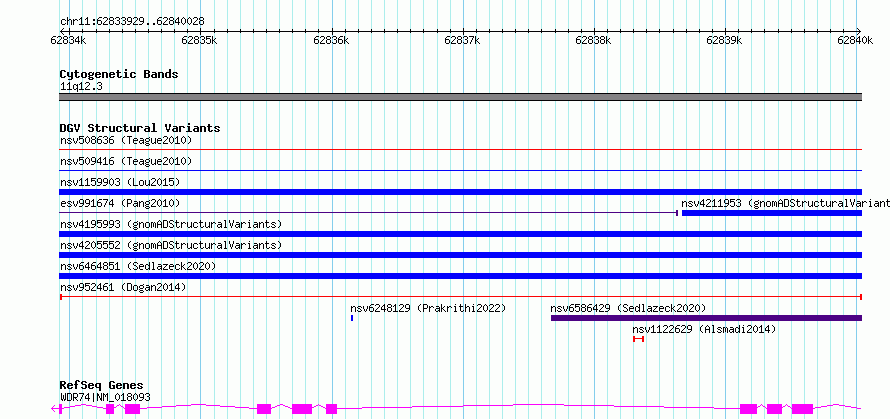Open variant esv991674 (Pang2010) label
The height and width of the screenshot is (419, 890).
tap(120, 203)
